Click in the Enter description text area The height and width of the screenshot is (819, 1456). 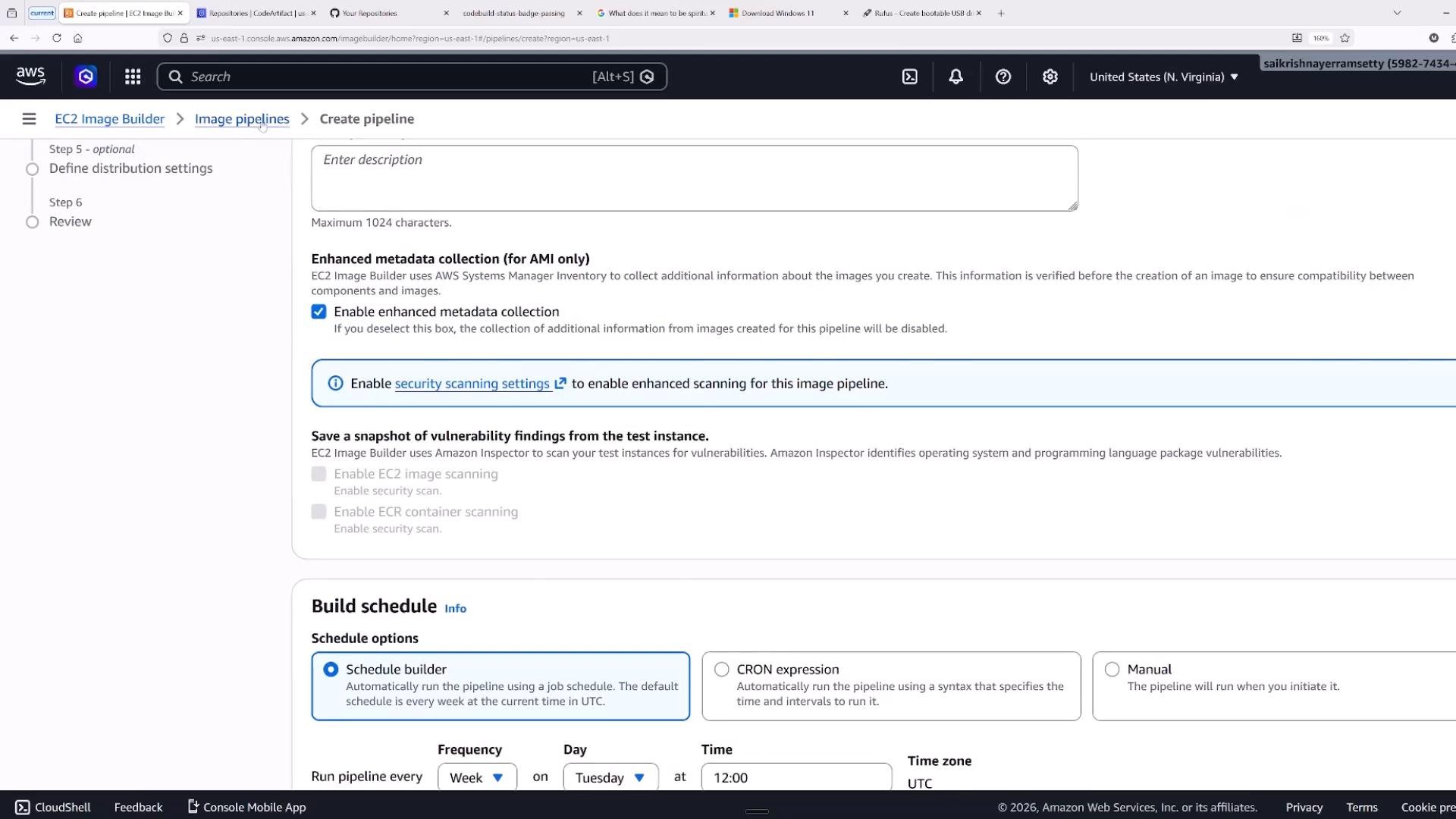[x=695, y=178]
